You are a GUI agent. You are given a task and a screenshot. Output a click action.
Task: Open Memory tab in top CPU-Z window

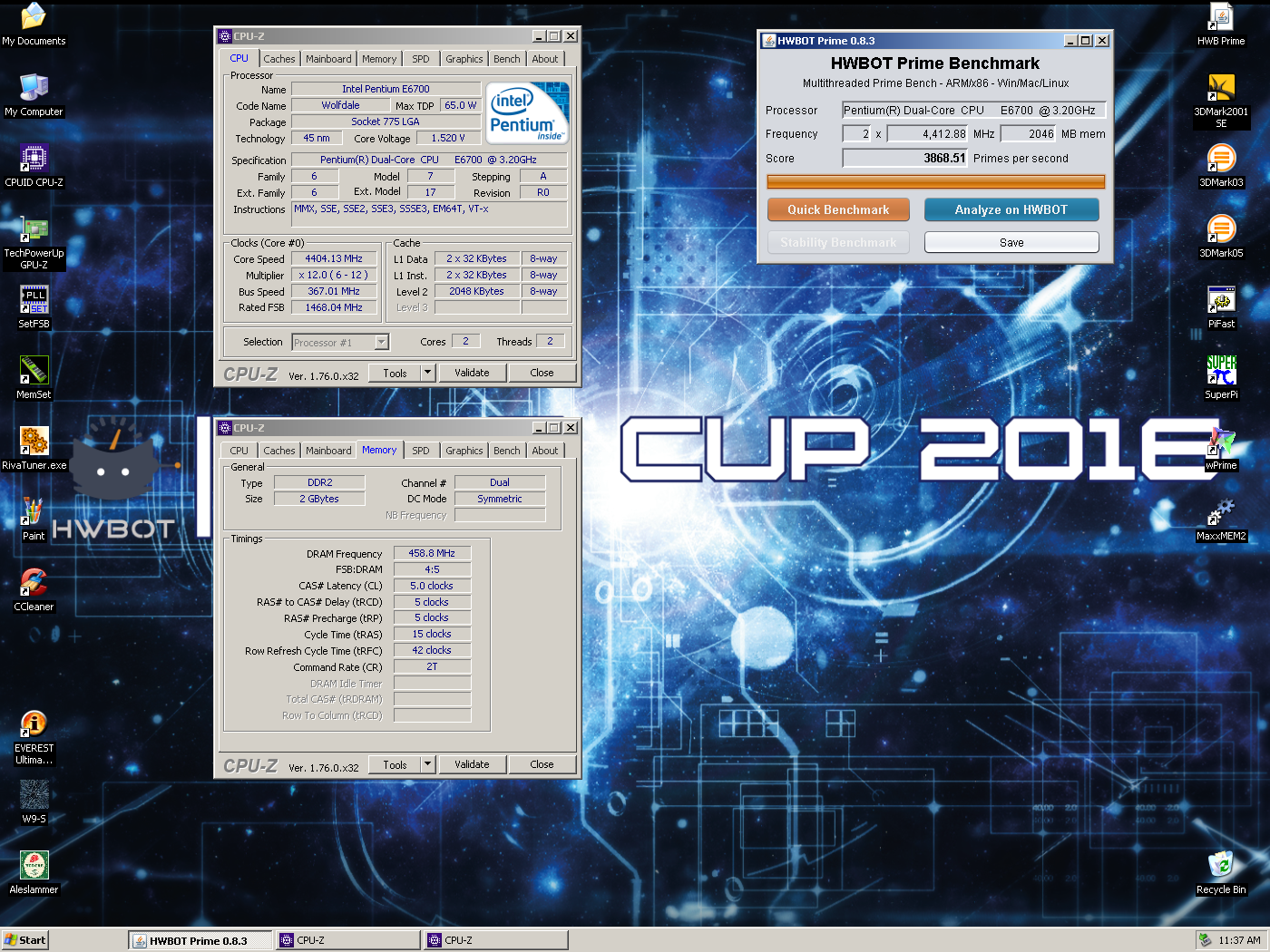click(x=379, y=59)
